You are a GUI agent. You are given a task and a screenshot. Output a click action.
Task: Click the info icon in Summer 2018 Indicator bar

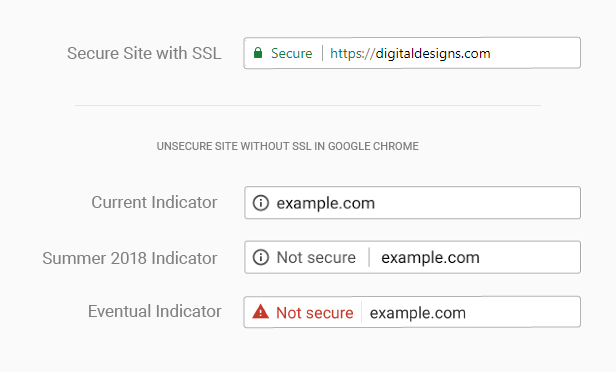[x=260, y=257]
